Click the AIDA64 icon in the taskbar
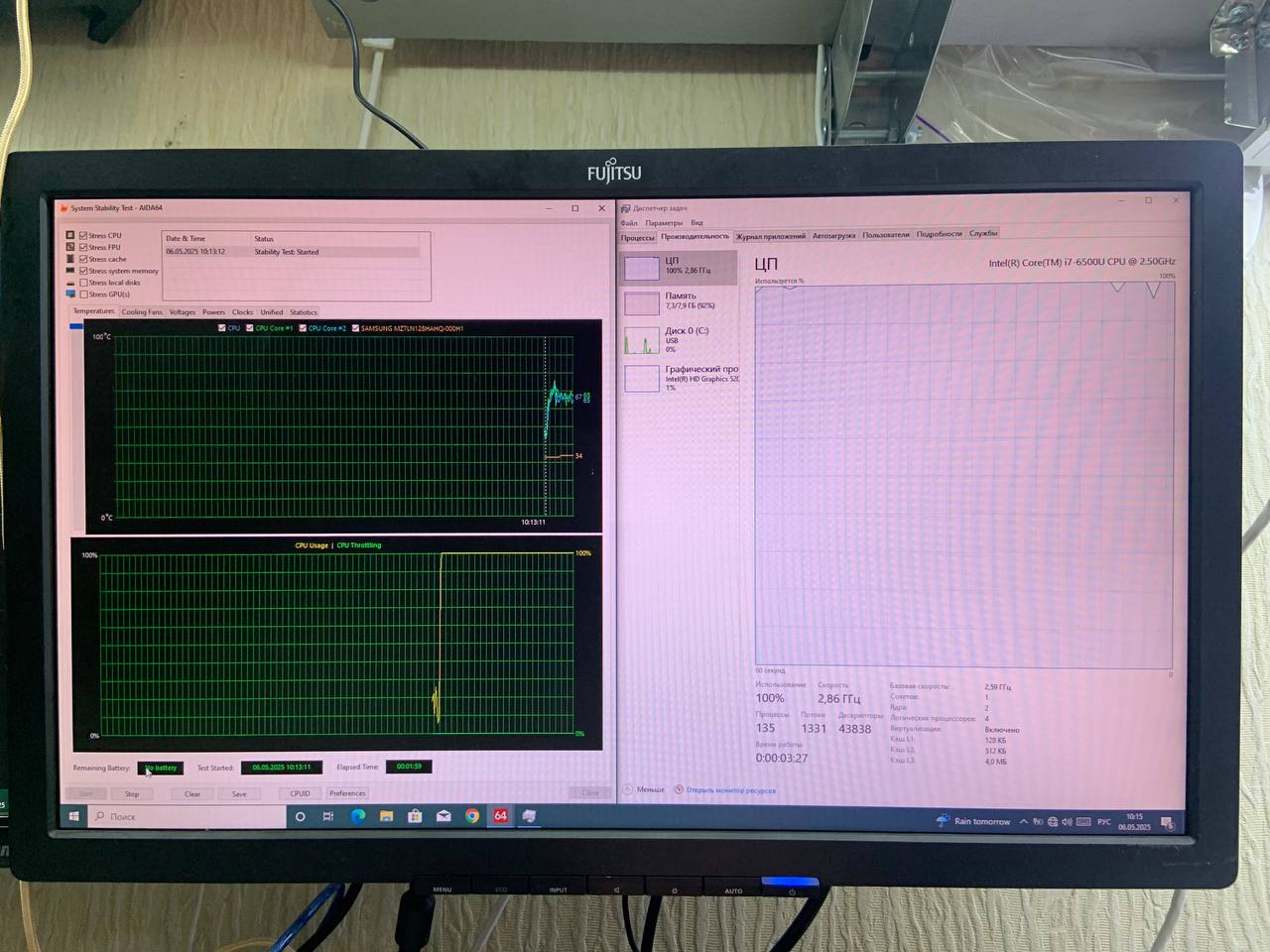1270x952 pixels. [500, 816]
